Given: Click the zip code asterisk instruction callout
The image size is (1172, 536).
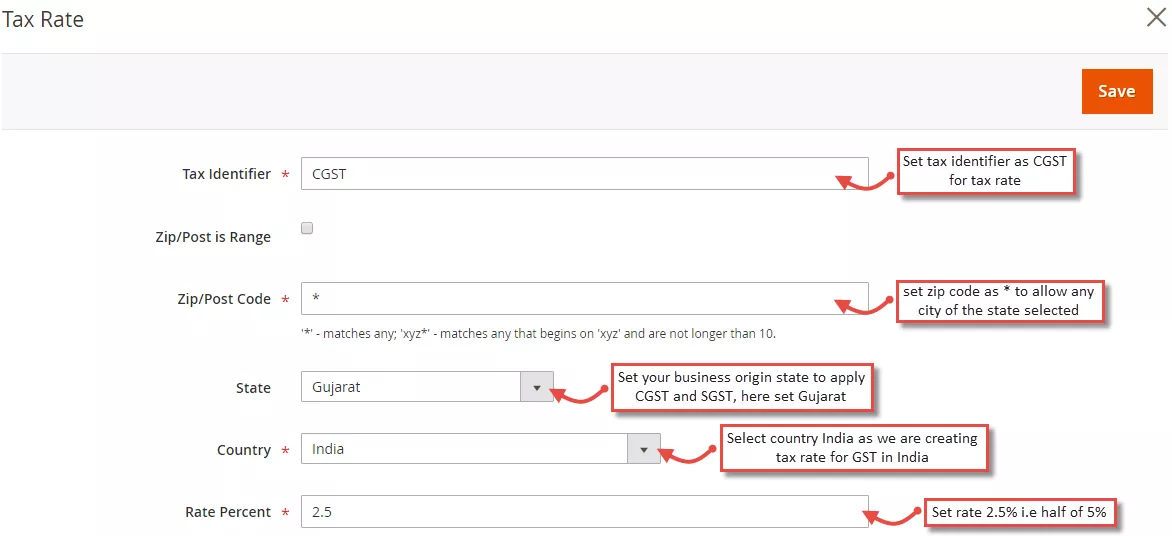Looking at the screenshot, I should [998, 301].
